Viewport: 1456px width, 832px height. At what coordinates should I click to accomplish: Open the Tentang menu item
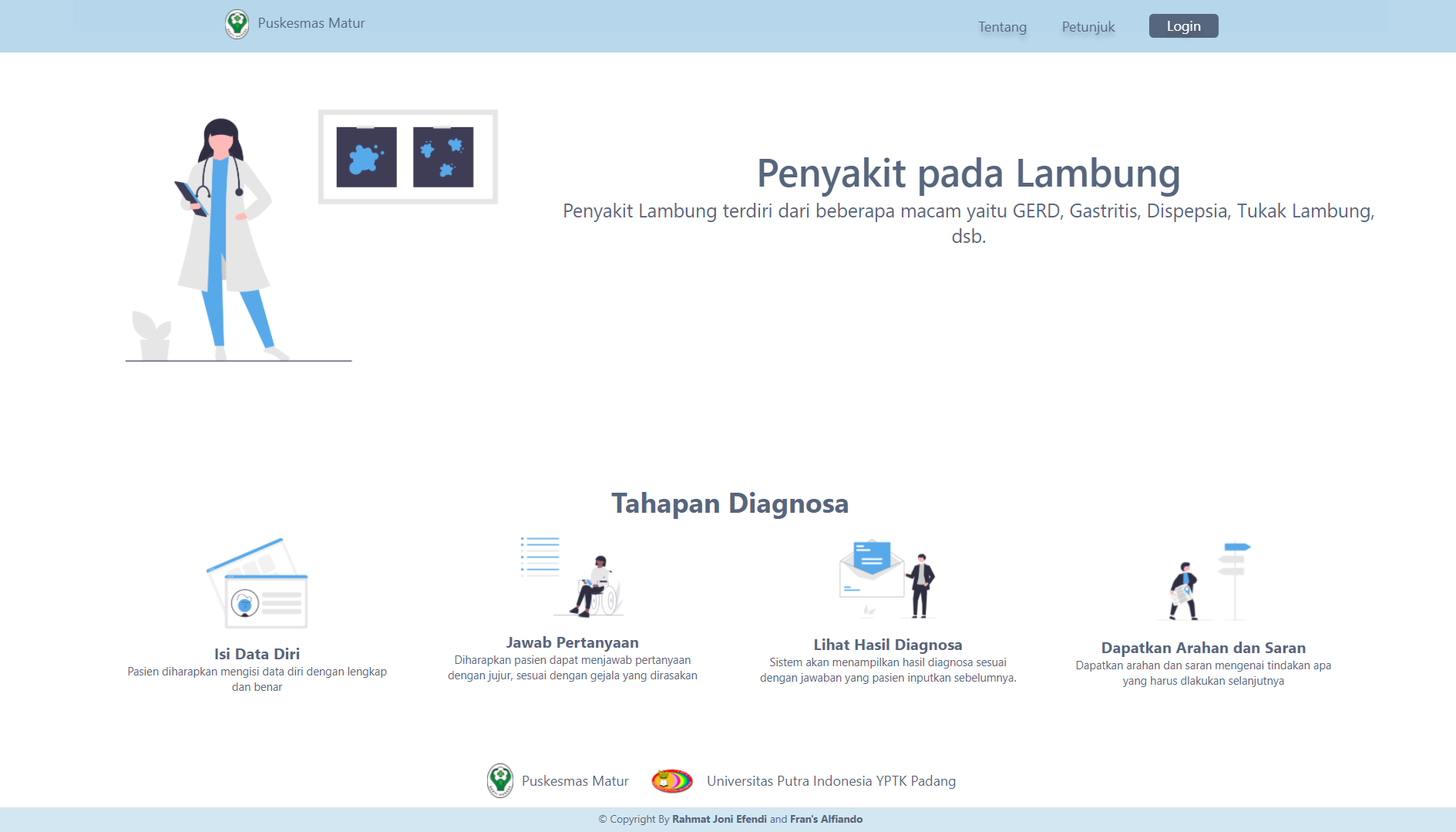1002,27
